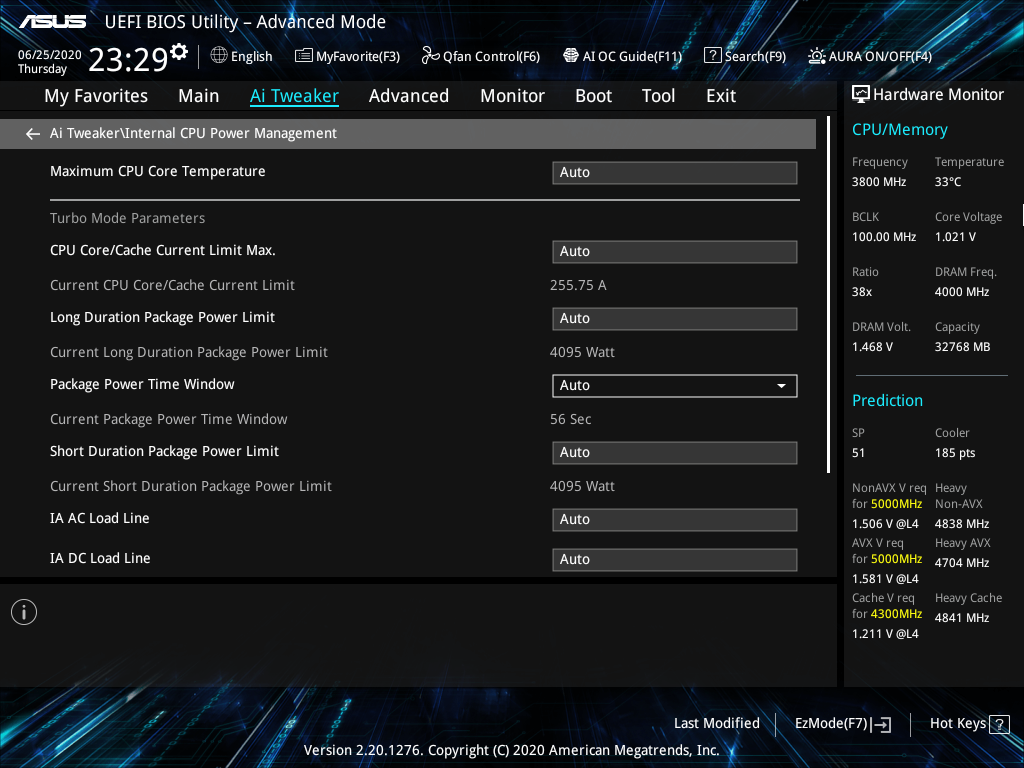The image size is (1024, 768).
Task: Select Package Power Time Window label
Action: 142,385
